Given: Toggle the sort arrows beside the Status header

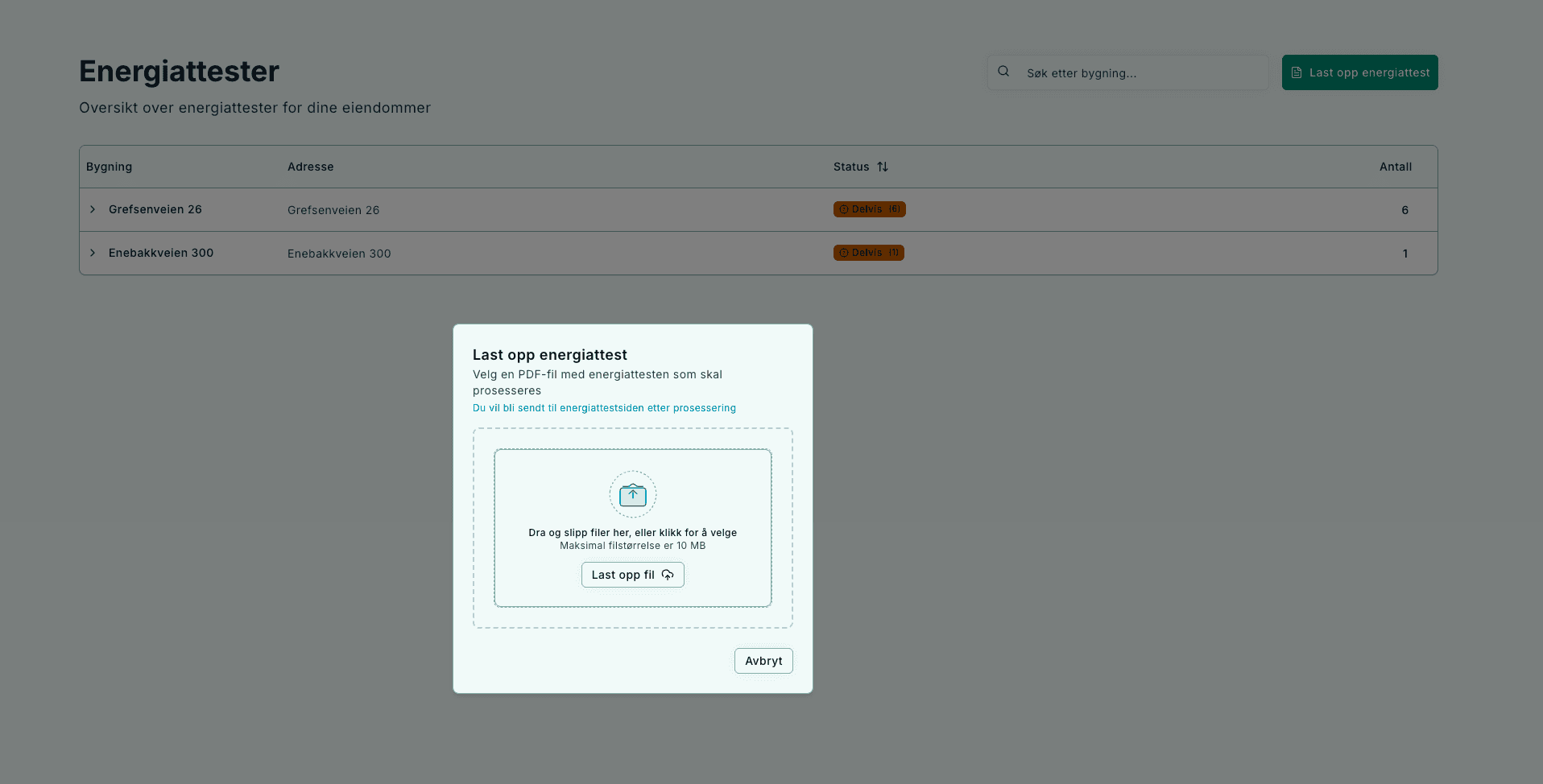Looking at the screenshot, I should (882, 167).
